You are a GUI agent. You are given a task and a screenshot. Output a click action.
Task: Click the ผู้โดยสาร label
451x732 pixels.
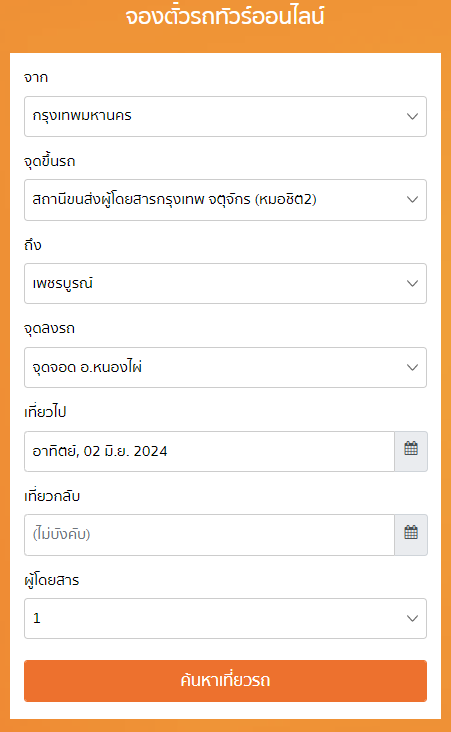[x=51, y=579]
